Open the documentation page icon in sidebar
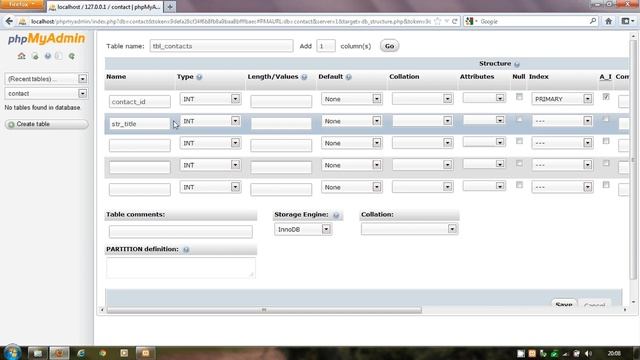The width and height of the screenshot is (640, 360). (59, 56)
